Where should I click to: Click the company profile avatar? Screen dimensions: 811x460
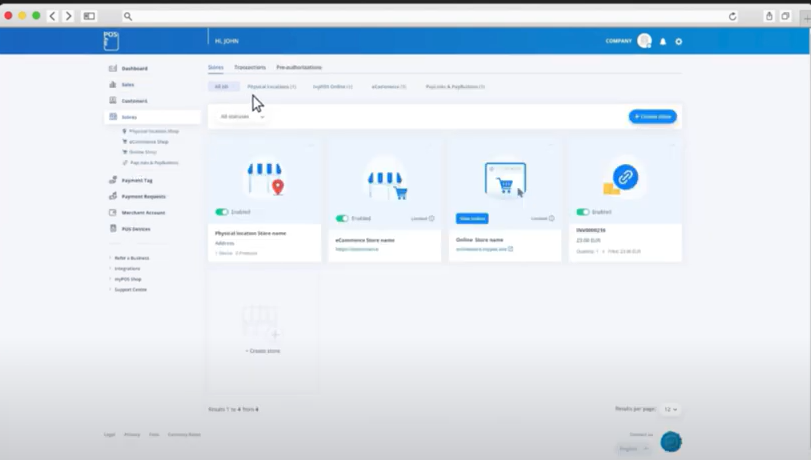coord(644,41)
